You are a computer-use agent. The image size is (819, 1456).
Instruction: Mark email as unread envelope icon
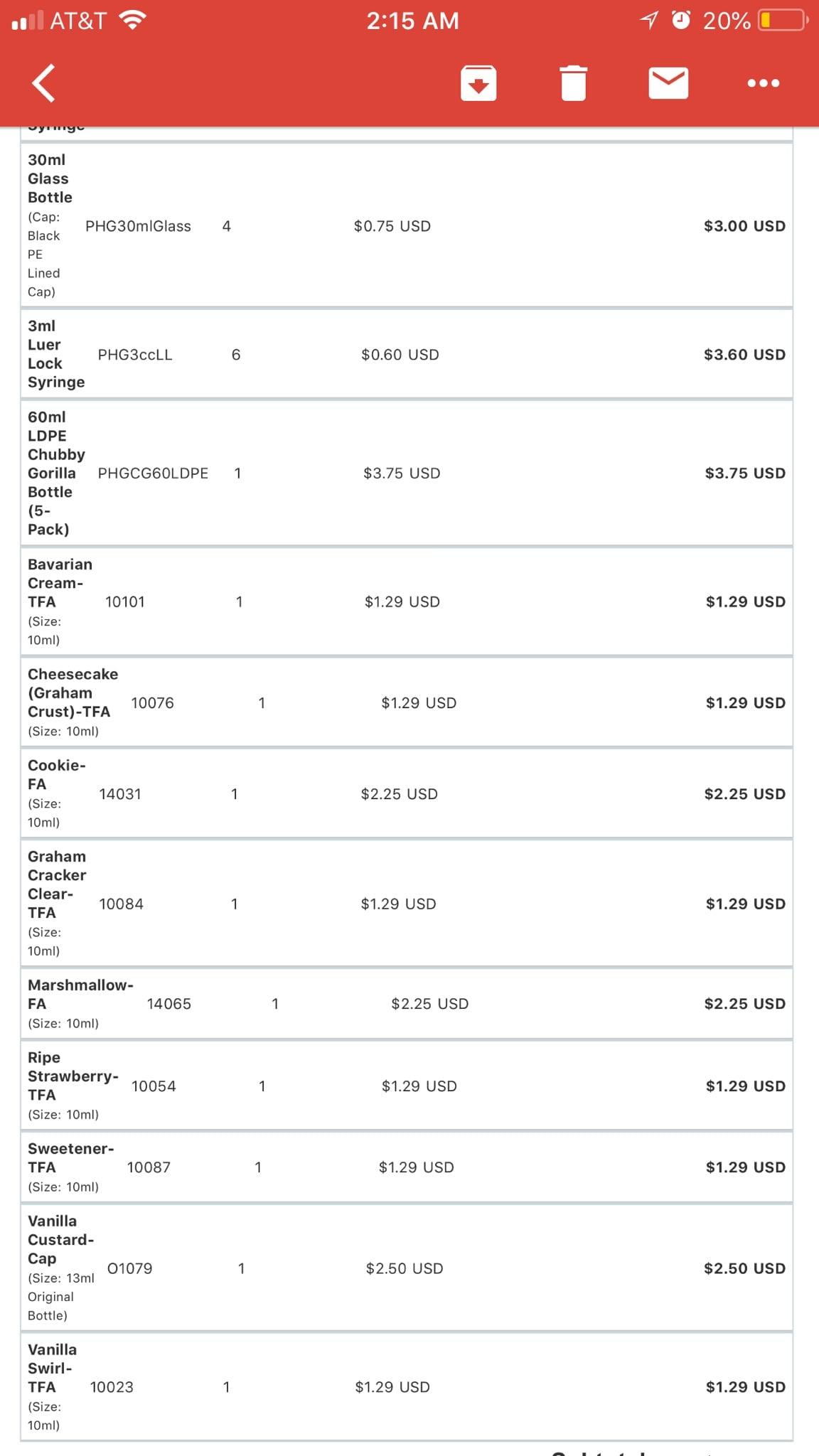point(668,83)
